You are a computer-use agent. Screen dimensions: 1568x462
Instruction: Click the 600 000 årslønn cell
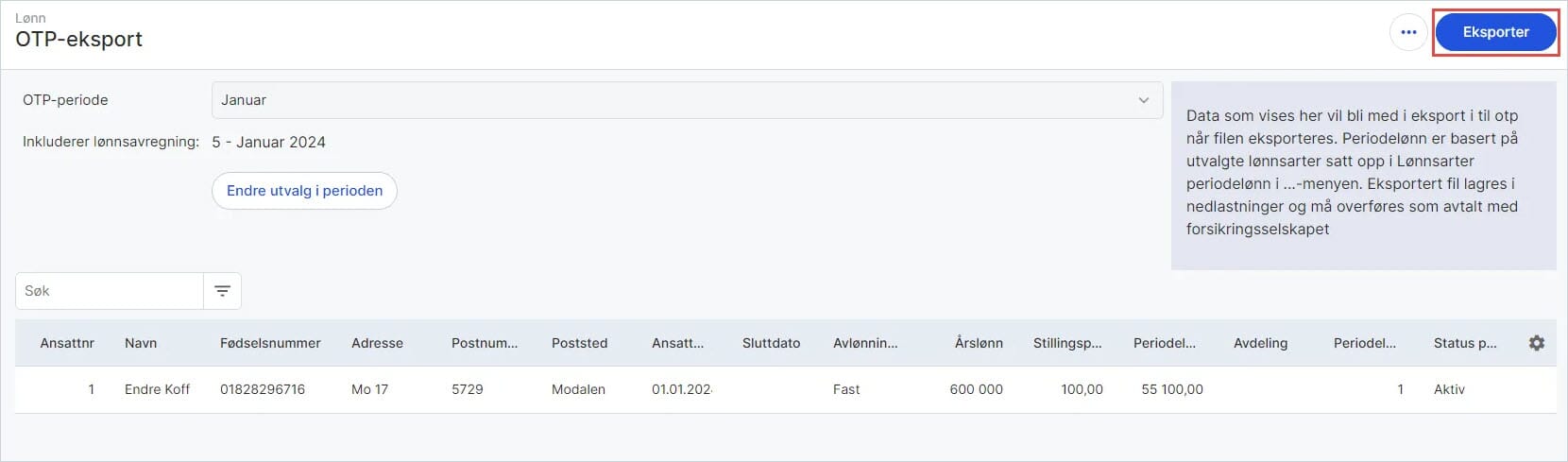(x=977, y=389)
